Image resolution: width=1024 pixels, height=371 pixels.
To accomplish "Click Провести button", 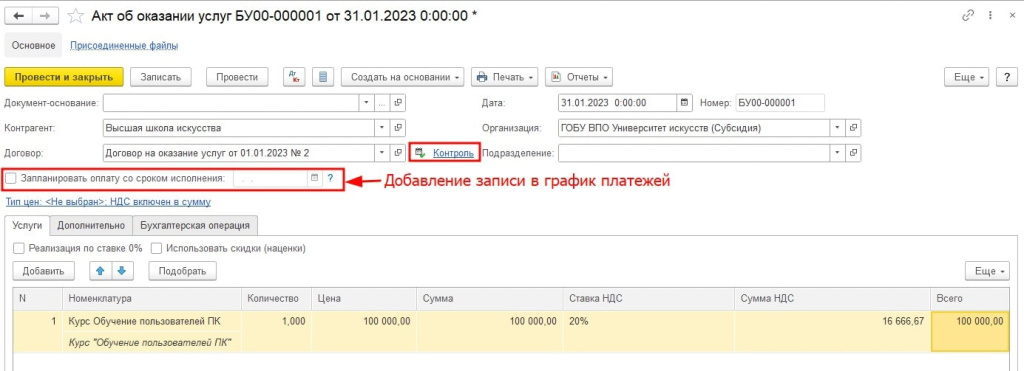I will click(236, 77).
